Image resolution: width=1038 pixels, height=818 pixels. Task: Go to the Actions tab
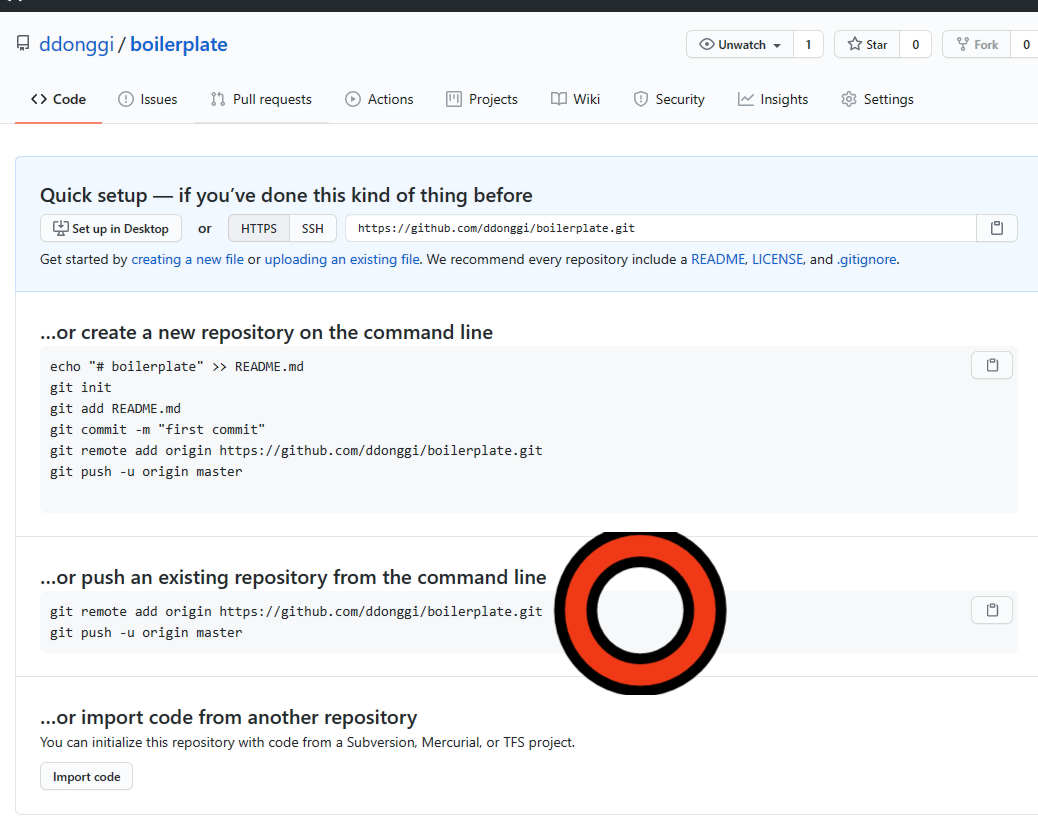click(x=379, y=99)
